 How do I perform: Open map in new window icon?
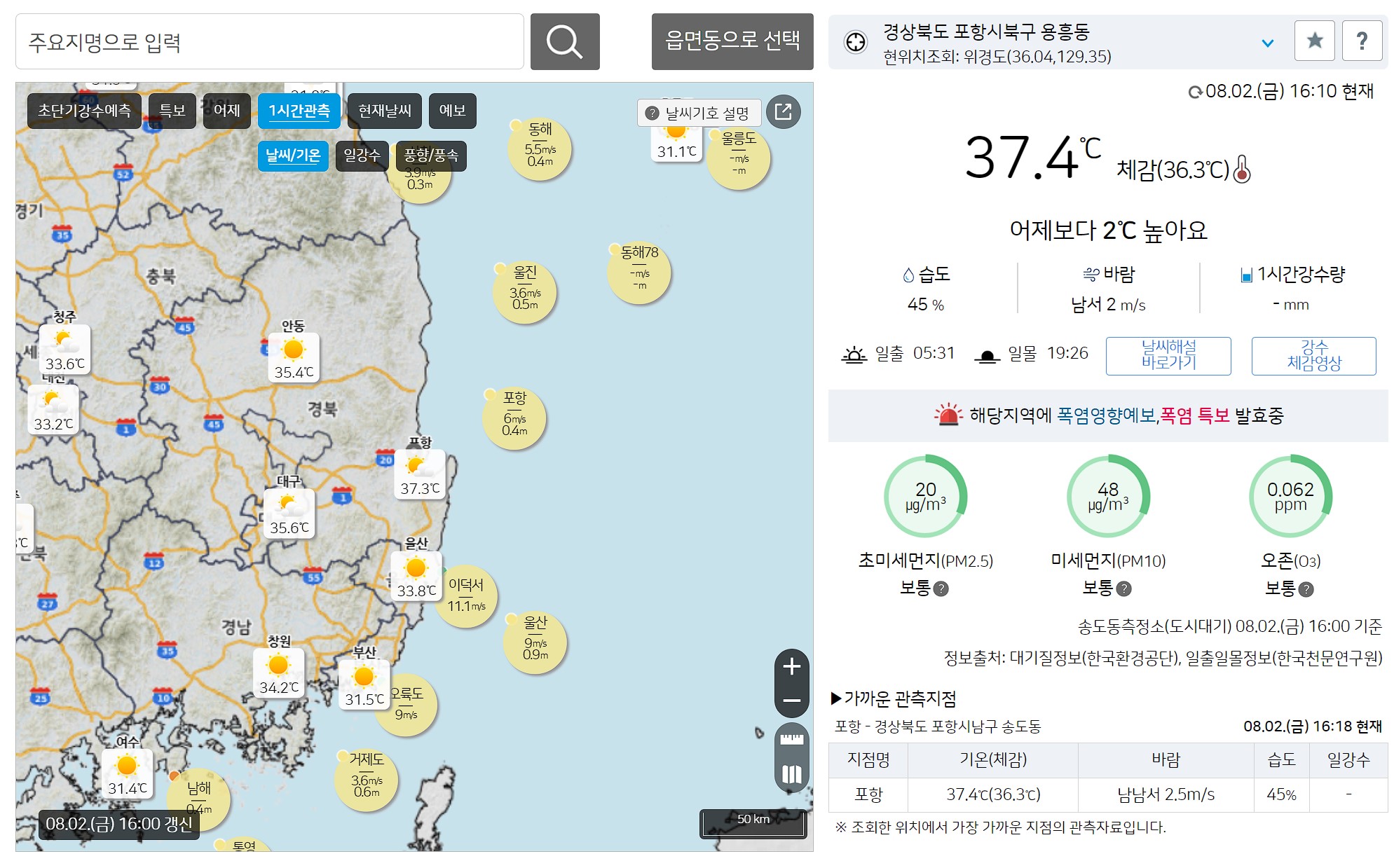point(783,112)
